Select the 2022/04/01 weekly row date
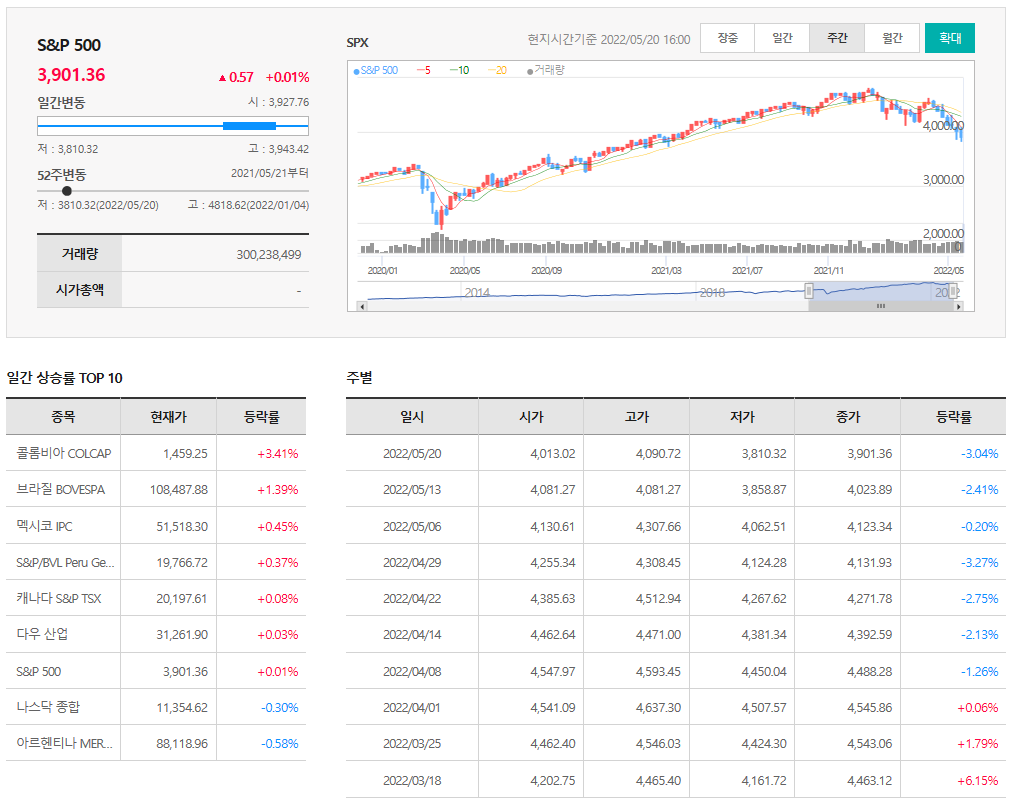Viewport: 1014px width, 807px height. point(412,708)
